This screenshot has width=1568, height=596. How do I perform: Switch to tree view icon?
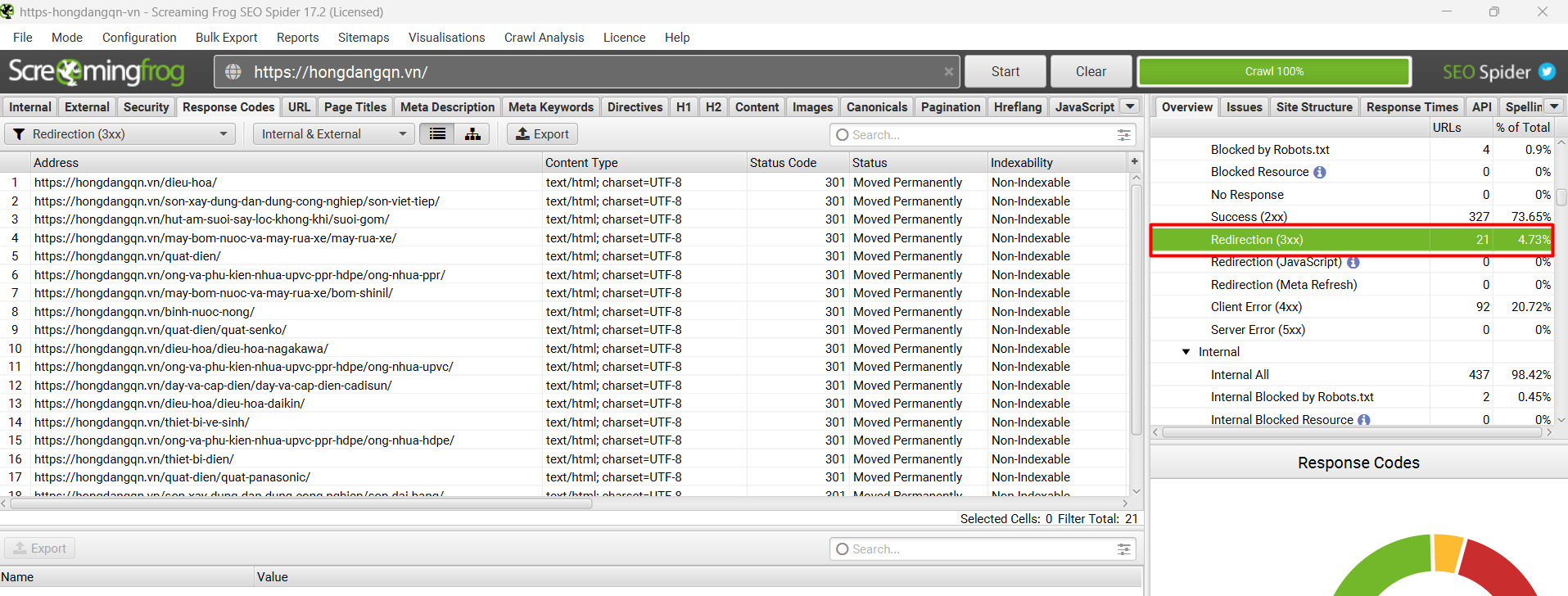point(472,134)
